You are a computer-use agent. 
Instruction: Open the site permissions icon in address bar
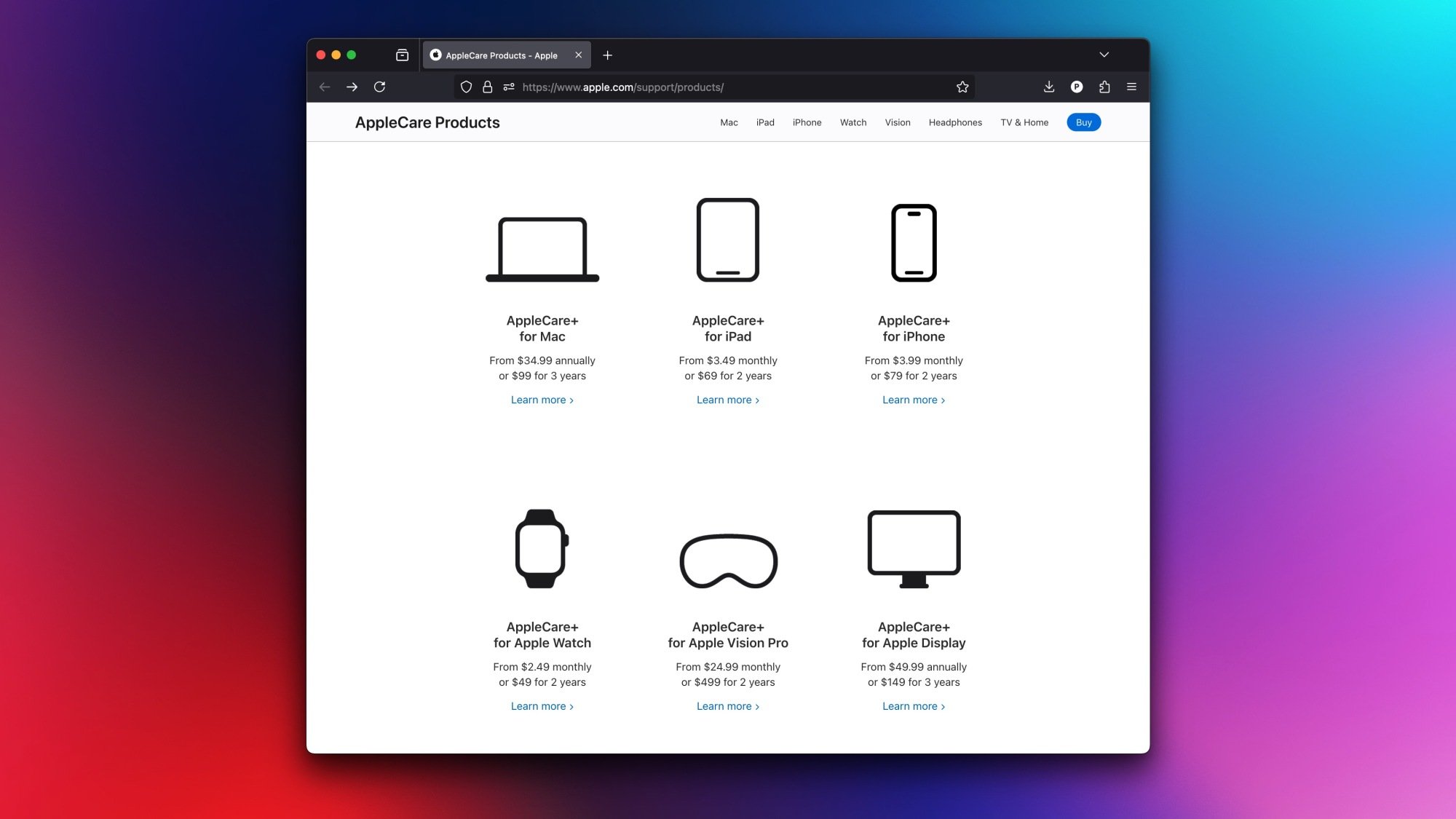tap(509, 87)
